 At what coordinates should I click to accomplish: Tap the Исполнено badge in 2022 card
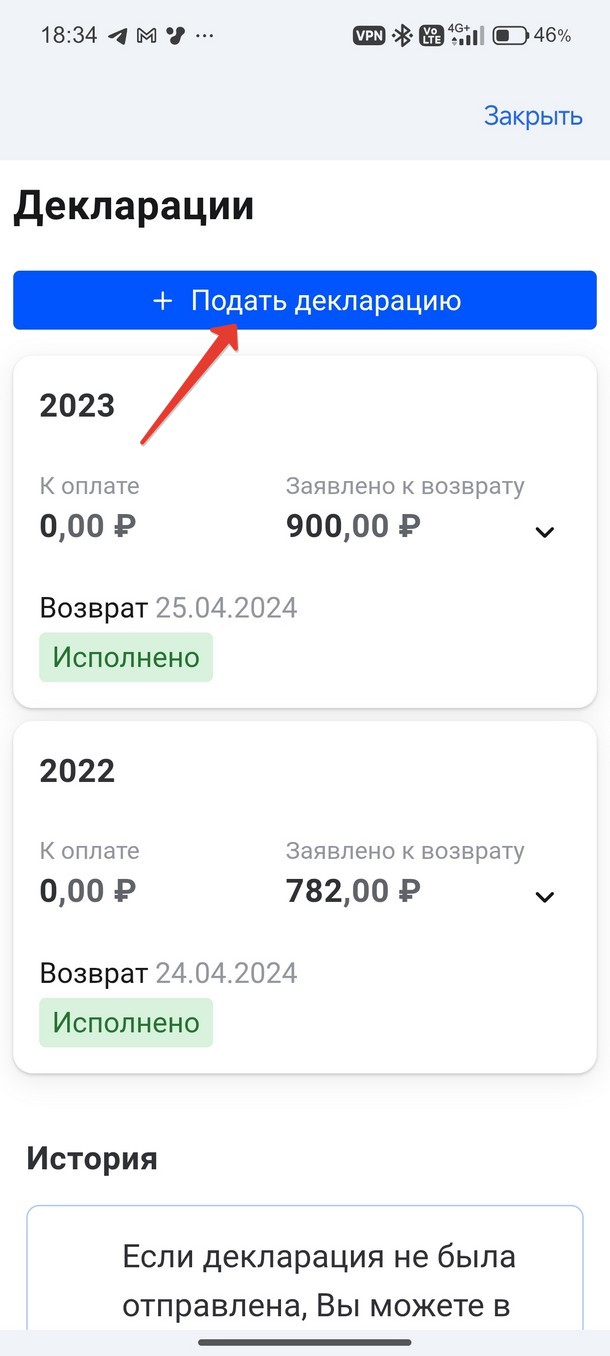pos(126,1023)
